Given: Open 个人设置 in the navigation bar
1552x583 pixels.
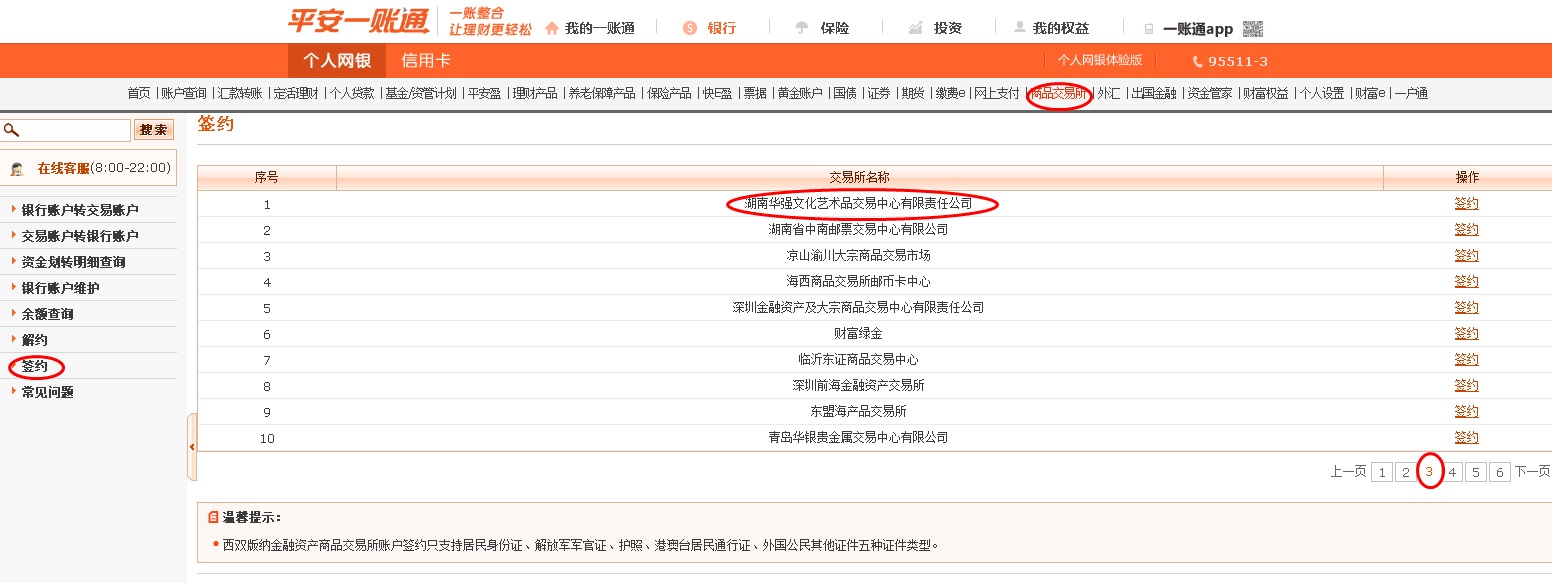Looking at the screenshot, I should click(1321, 94).
